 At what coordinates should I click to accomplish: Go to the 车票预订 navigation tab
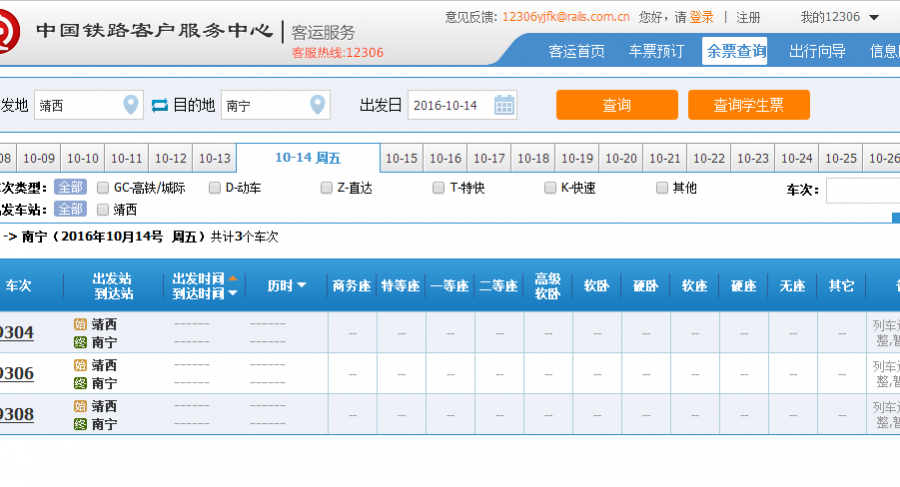[x=656, y=51]
